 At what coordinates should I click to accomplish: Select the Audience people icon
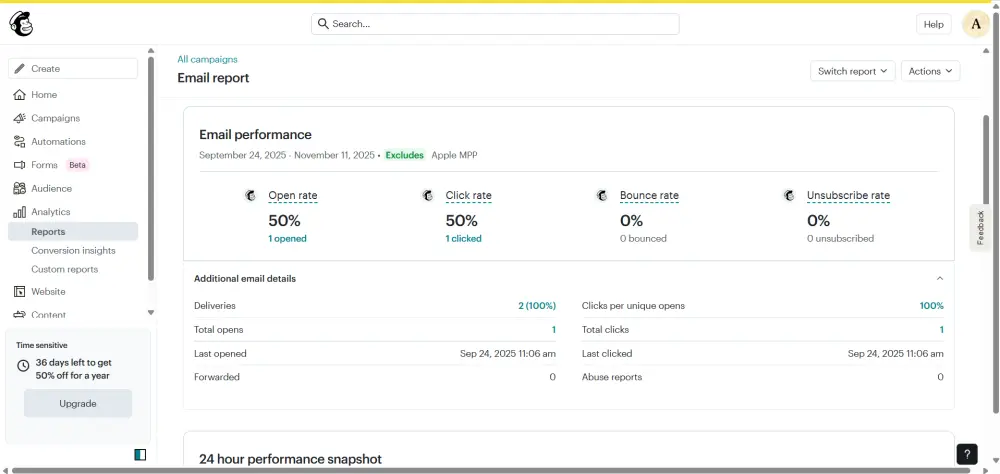[20, 188]
